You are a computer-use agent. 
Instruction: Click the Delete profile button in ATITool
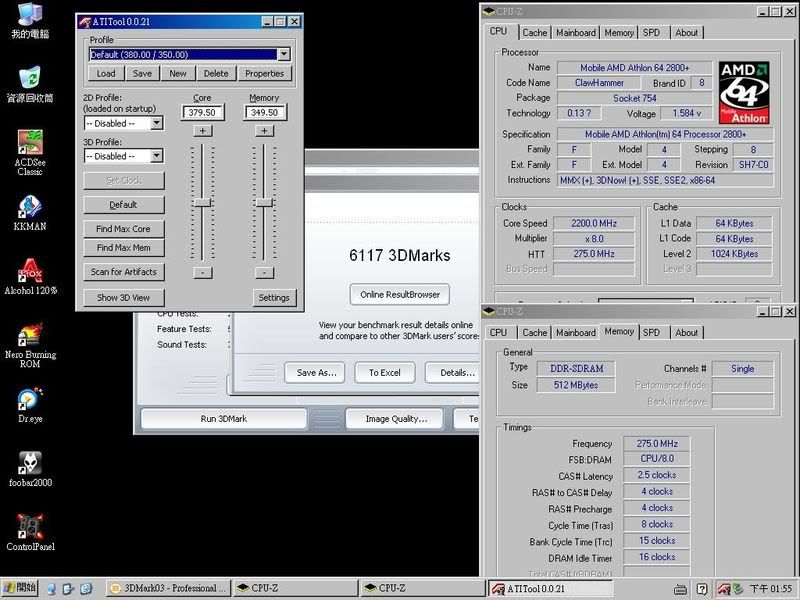click(x=216, y=73)
